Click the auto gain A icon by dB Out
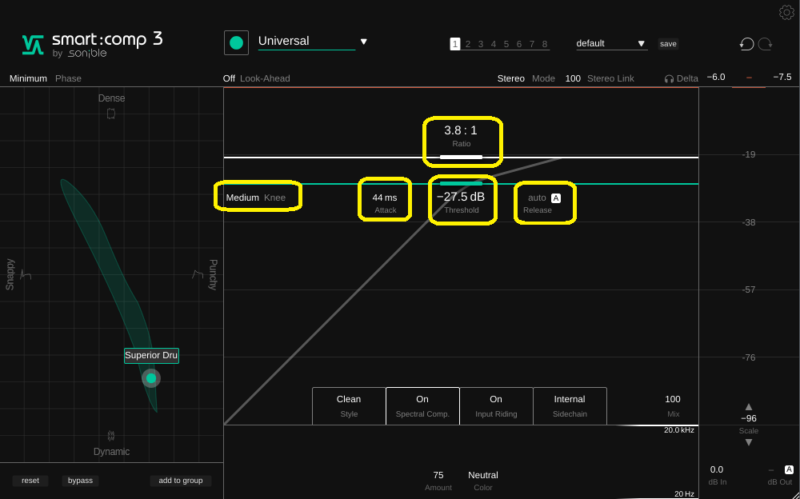 point(789,469)
